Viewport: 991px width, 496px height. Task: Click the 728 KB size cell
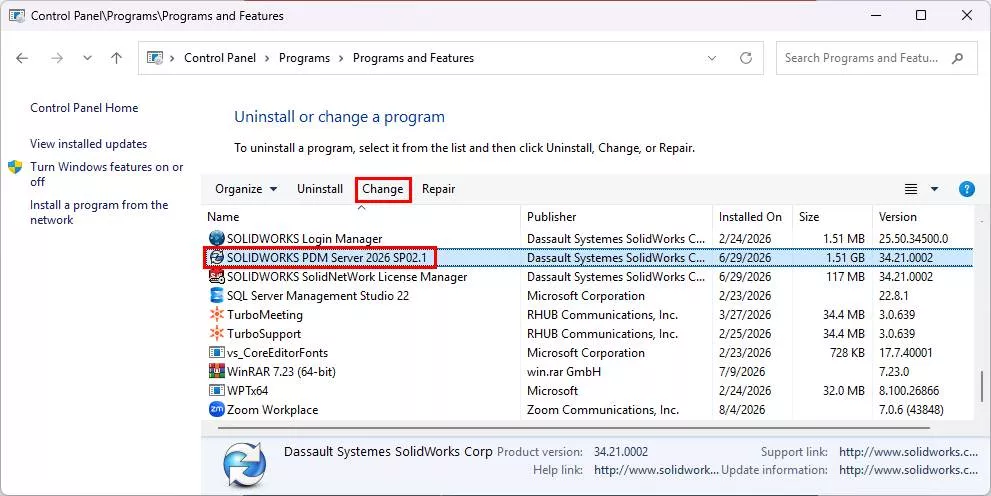click(x=847, y=353)
